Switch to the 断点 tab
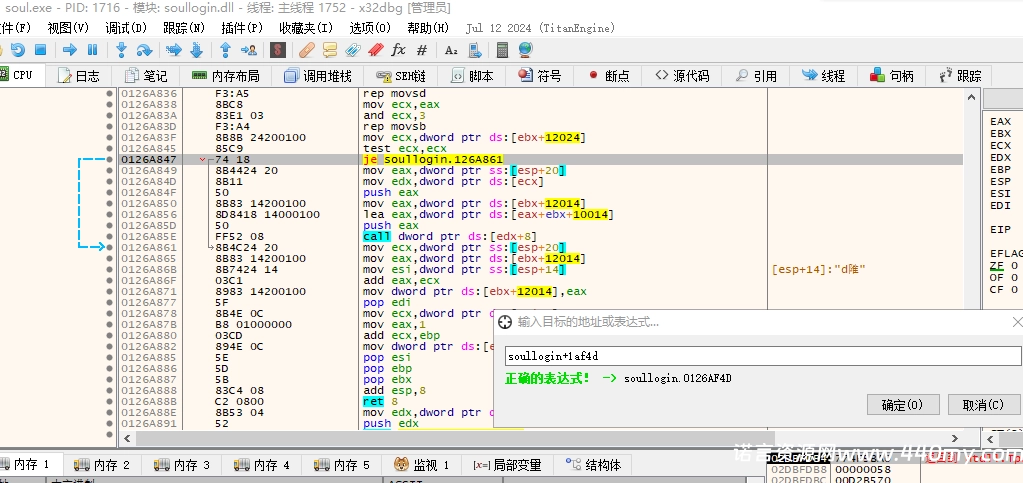 [x=609, y=76]
